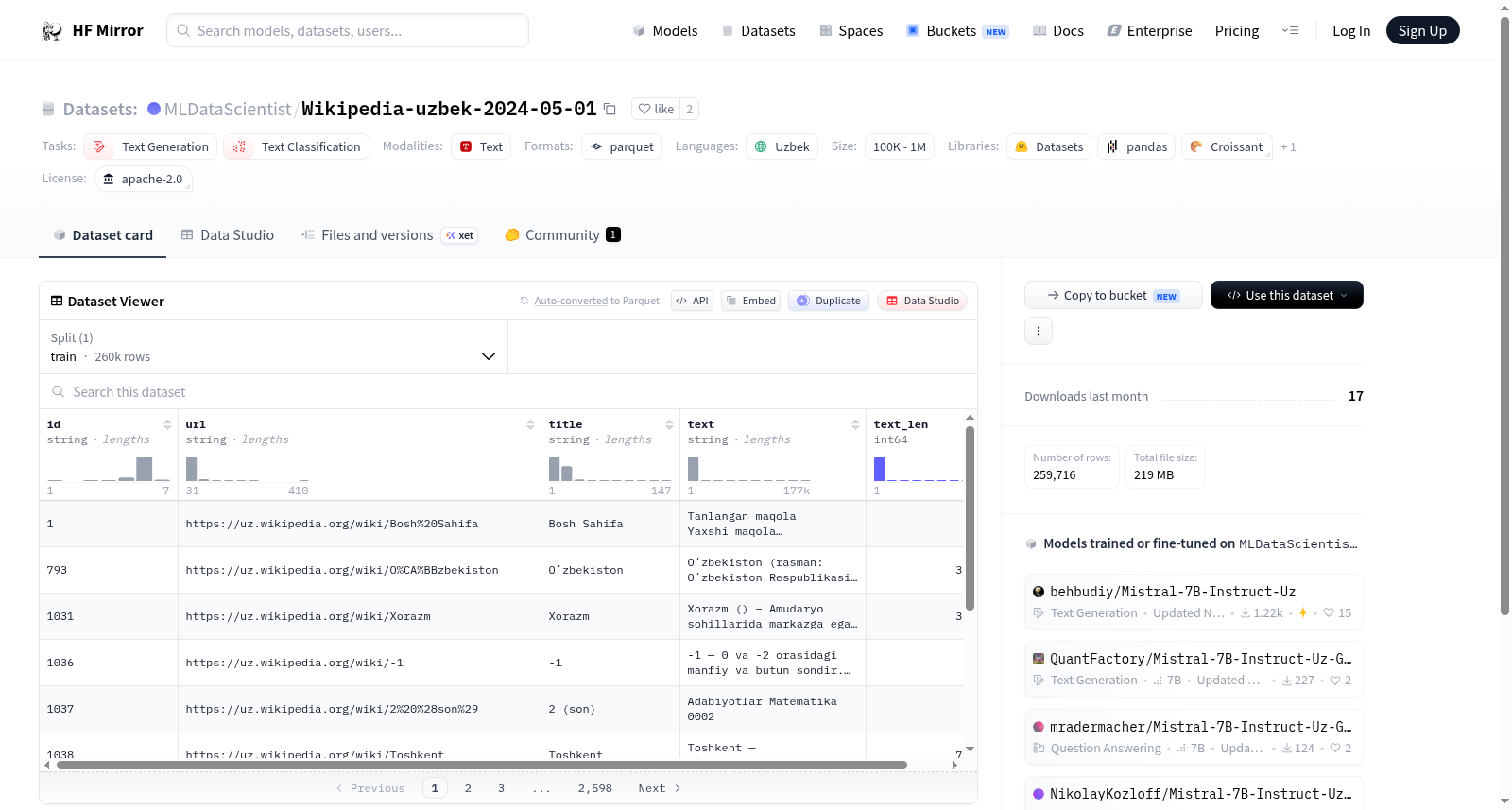Open Use this dataset dropdown

pos(1286,295)
